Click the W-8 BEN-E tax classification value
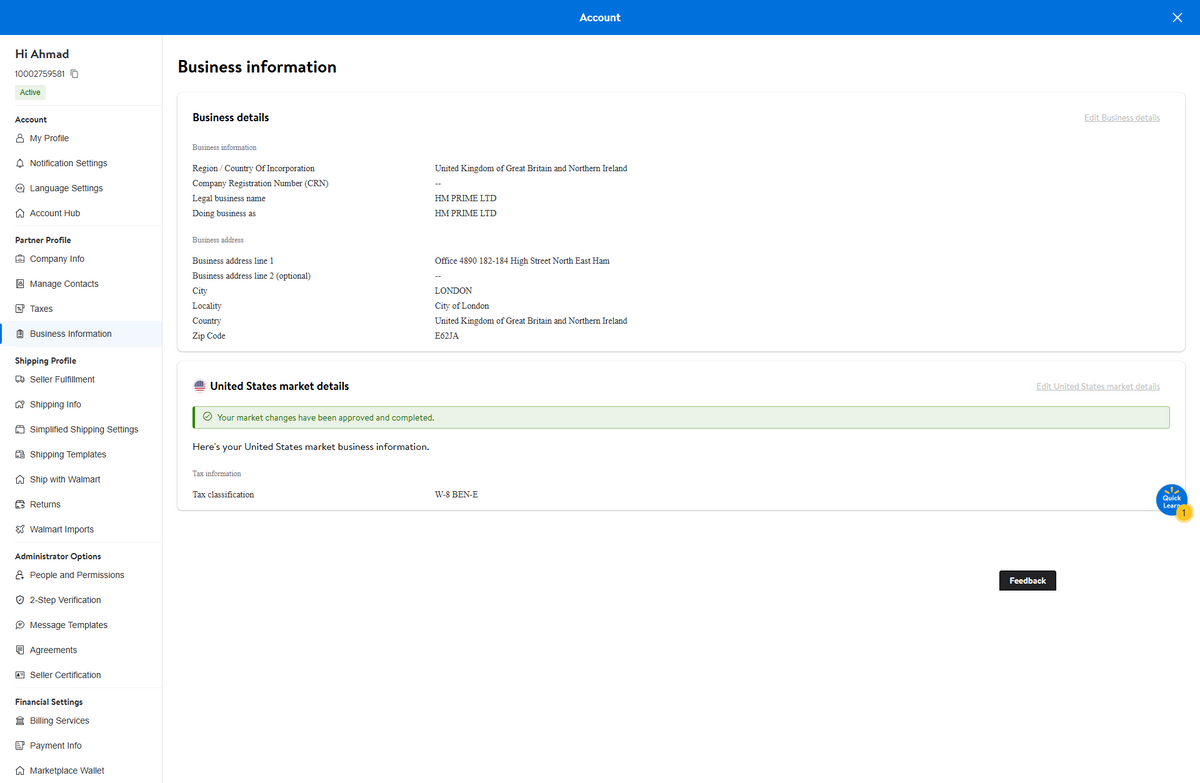Image resolution: width=1200 pixels, height=783 pixels. point(456,495)
